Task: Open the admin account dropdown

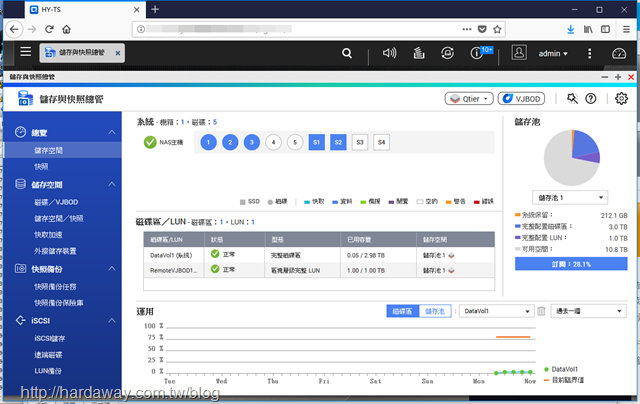Action: tap(553, 53)
